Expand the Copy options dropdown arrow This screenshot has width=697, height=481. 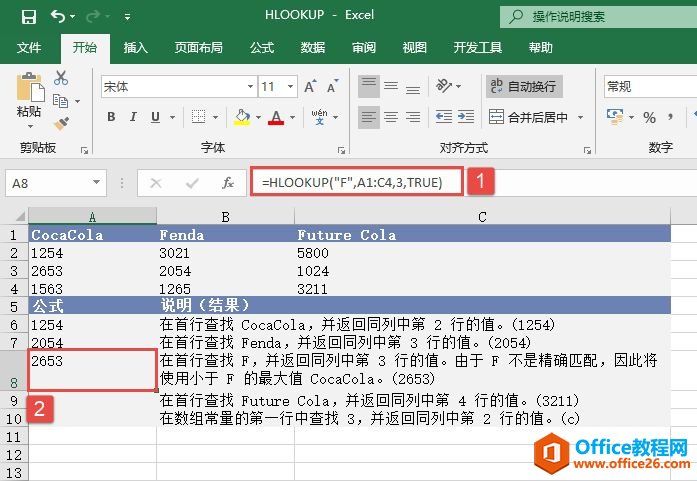click(77, 101)
